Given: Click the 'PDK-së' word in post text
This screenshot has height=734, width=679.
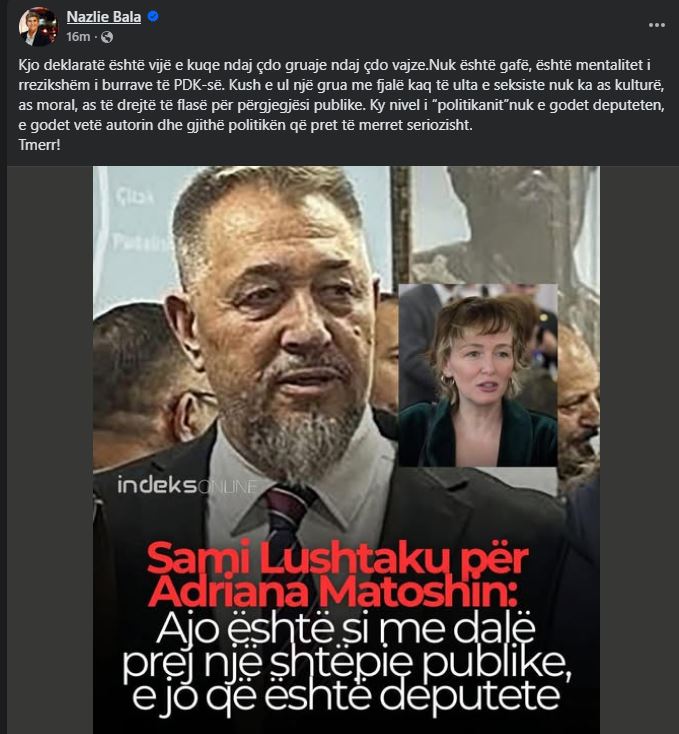Looking at the screenshot, I should [x=197, y=85].
